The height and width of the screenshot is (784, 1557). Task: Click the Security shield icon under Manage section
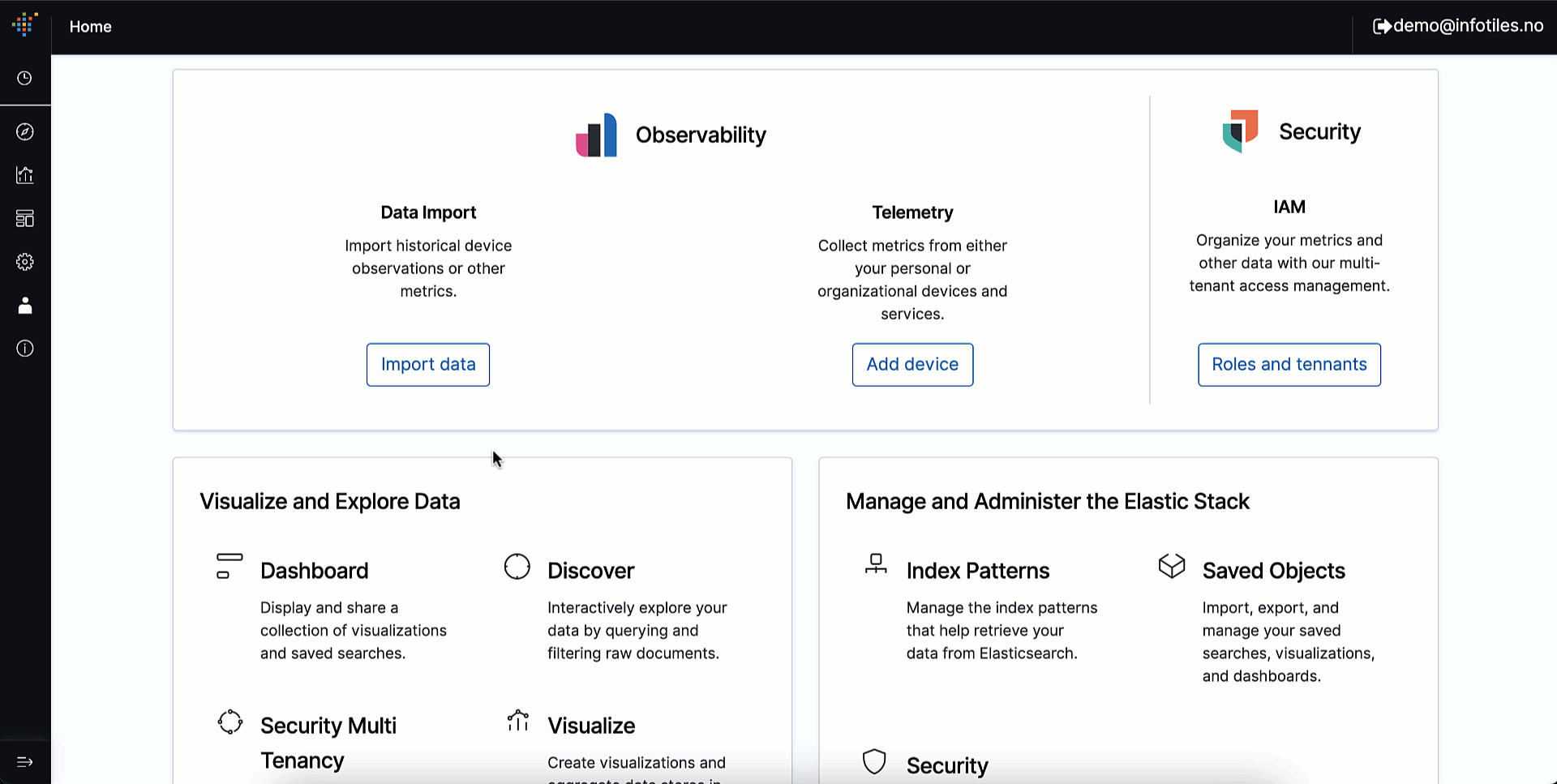tap(874, 761)
